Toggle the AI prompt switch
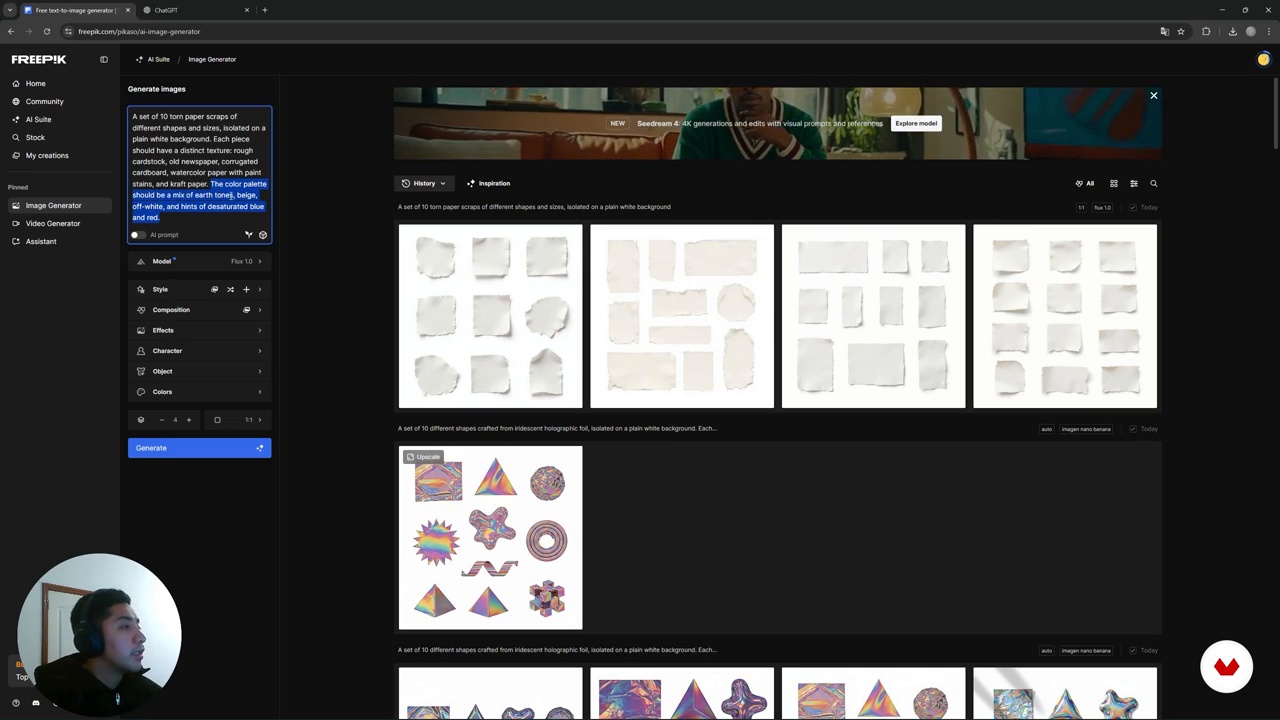The image size is (1280, 720). [x=138, y=235]
